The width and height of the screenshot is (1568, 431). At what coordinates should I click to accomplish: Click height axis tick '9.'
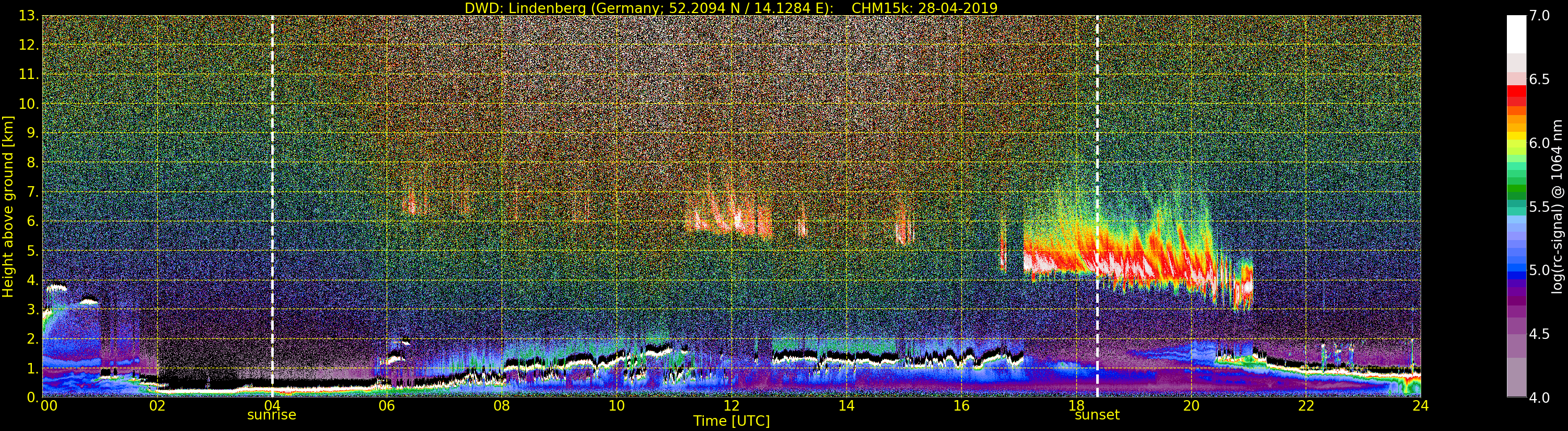pos(32,133)
